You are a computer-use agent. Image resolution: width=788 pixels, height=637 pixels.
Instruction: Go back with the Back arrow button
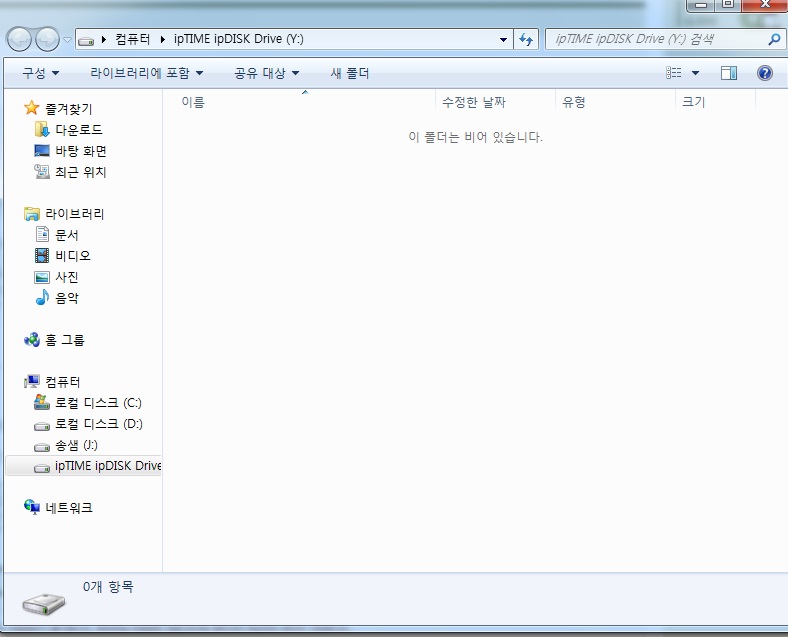(20, 39)
